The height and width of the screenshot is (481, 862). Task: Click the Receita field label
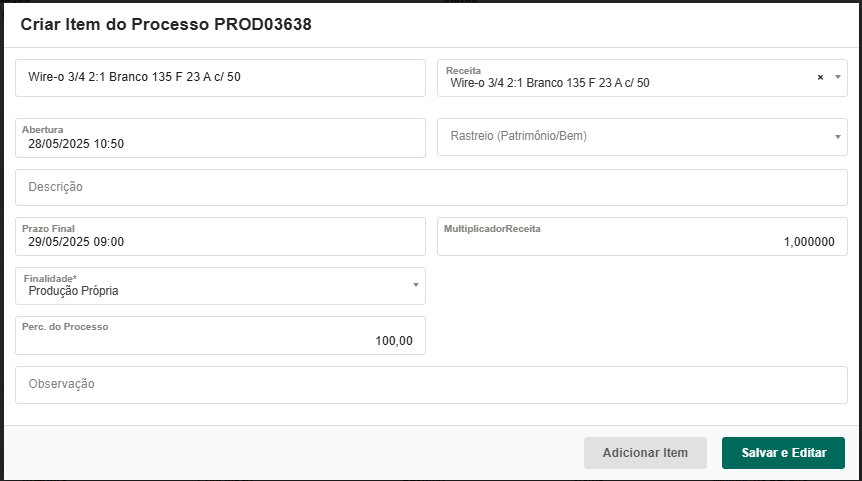pyautogui.click(x=464, y=71)
